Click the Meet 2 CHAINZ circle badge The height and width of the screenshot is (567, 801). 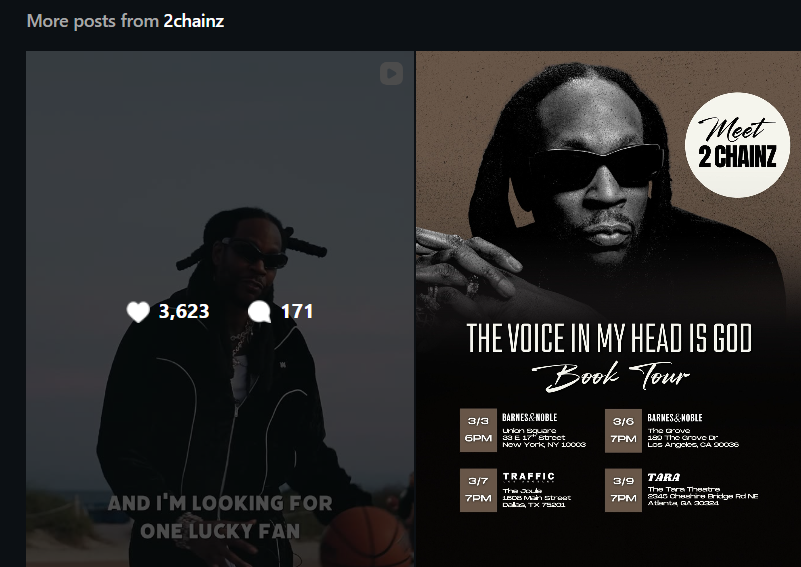[737, 145]
